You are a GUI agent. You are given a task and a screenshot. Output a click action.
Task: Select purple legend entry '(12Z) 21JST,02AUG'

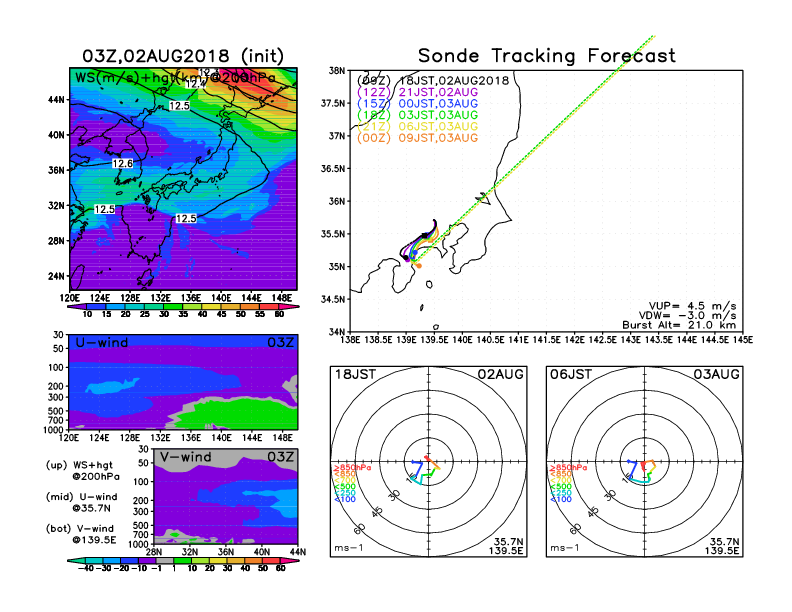[417, 92]
